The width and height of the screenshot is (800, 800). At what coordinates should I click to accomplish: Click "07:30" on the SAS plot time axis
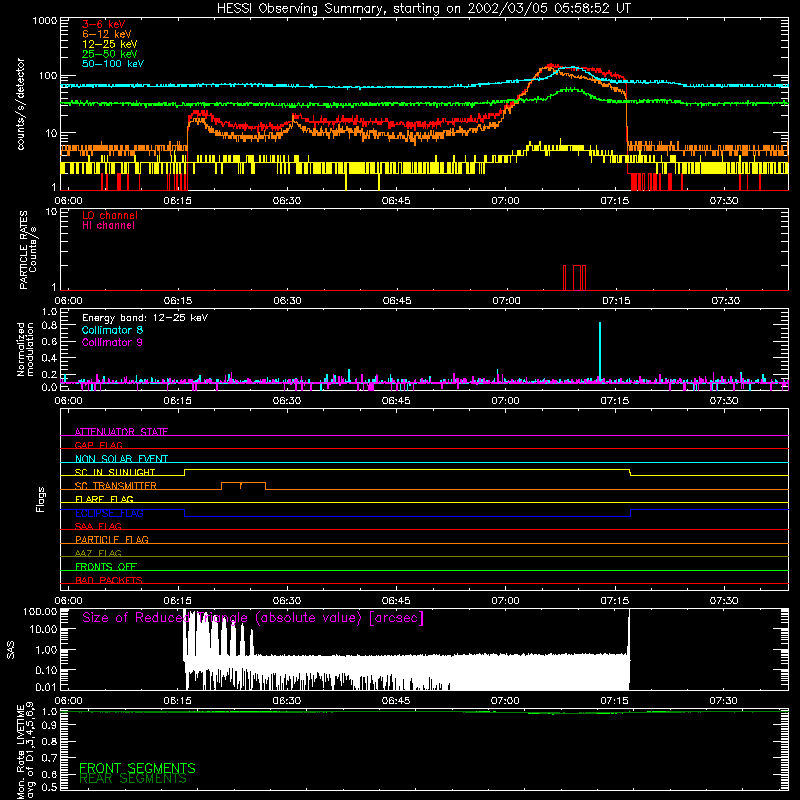click(723, 701)
